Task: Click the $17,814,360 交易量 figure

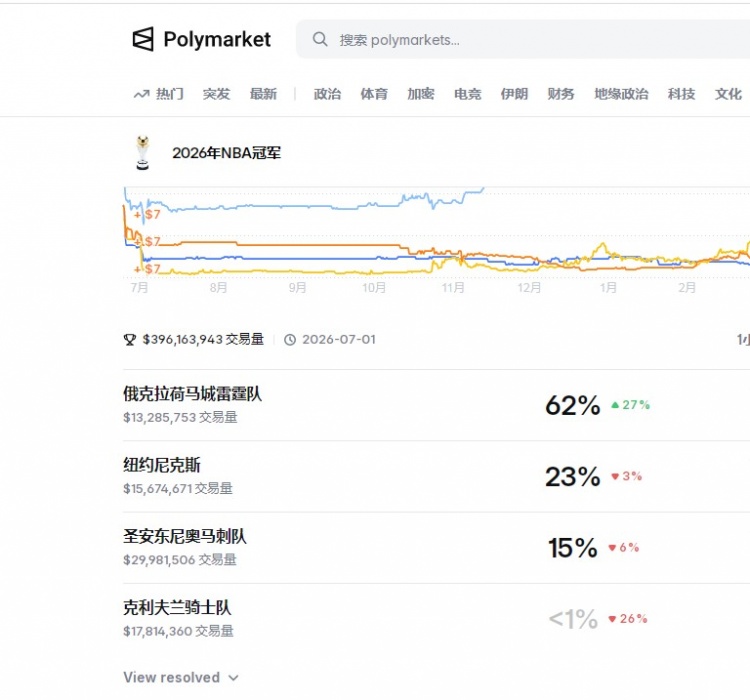Action: 178,631
